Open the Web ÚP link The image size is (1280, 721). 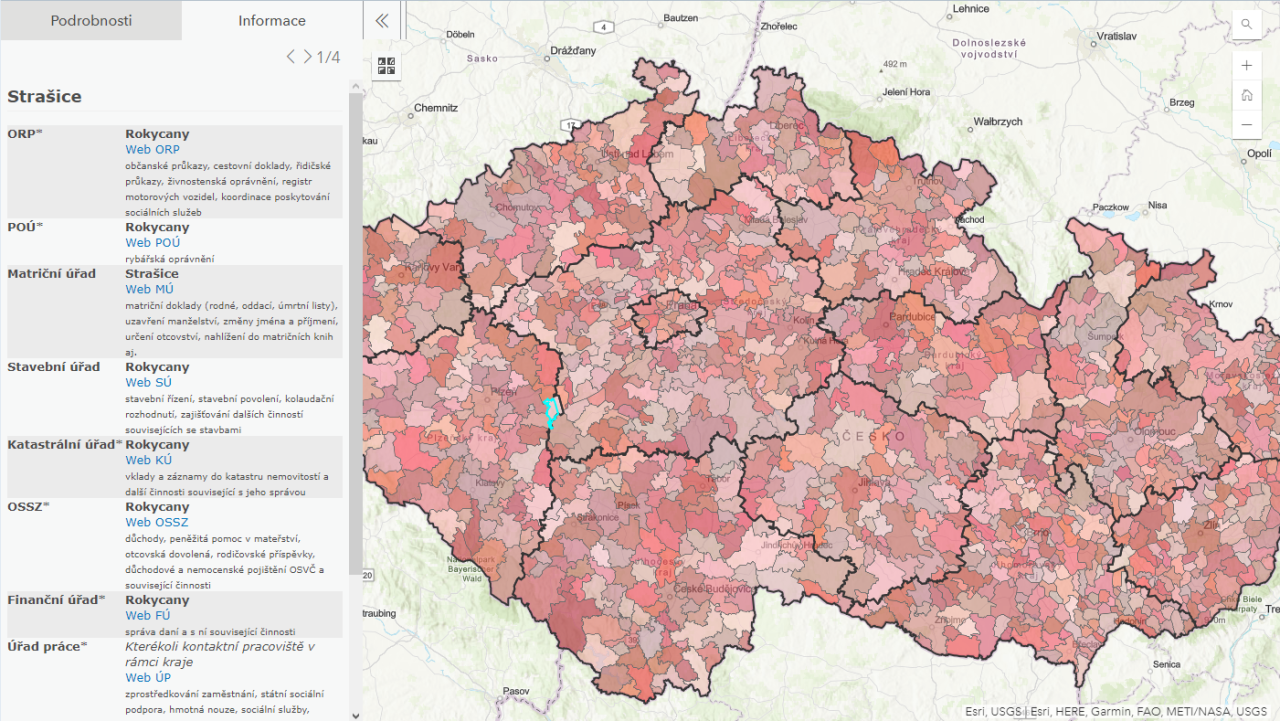148,677
